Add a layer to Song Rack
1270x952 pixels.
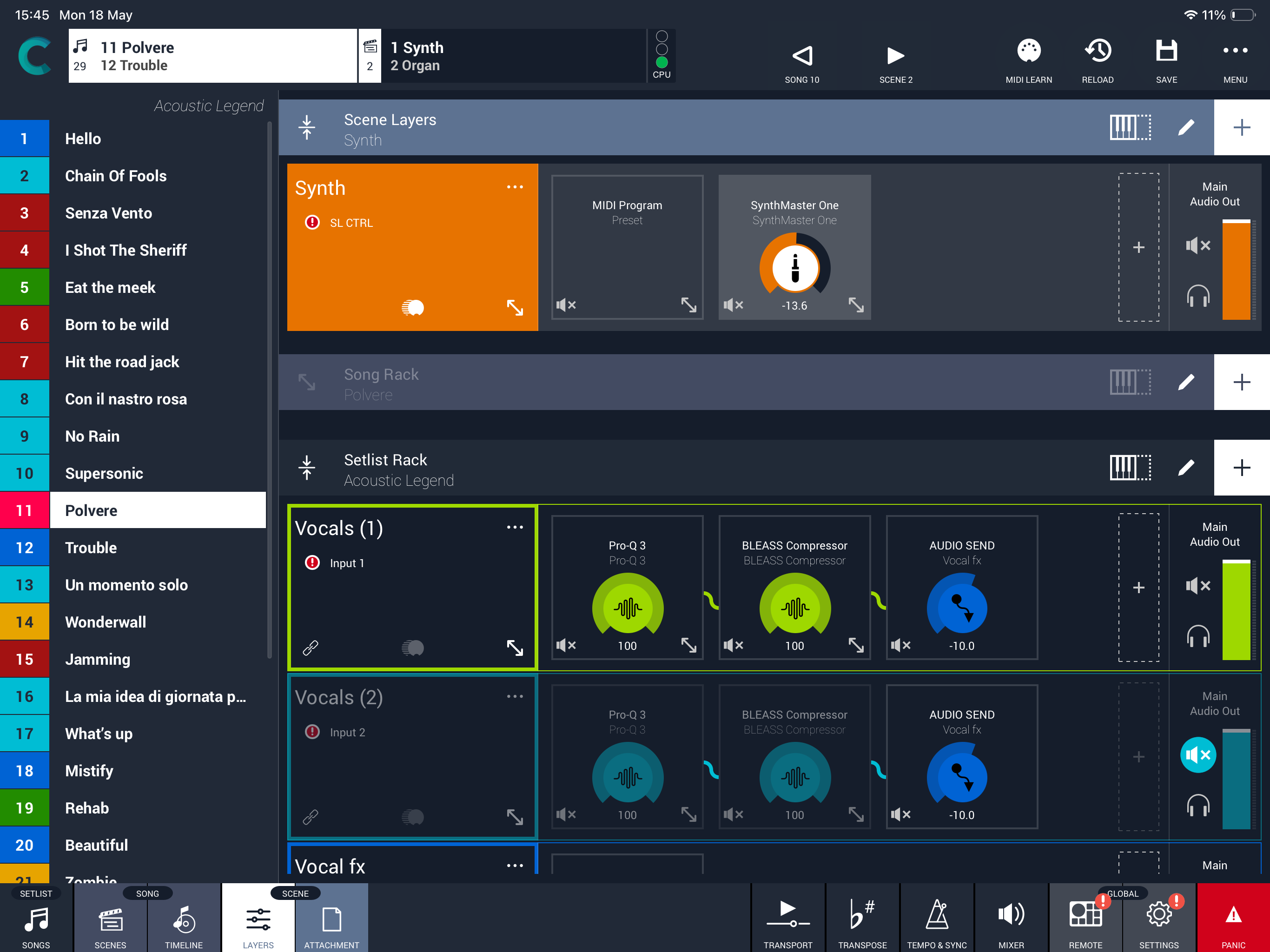(x=1241, y=382)
